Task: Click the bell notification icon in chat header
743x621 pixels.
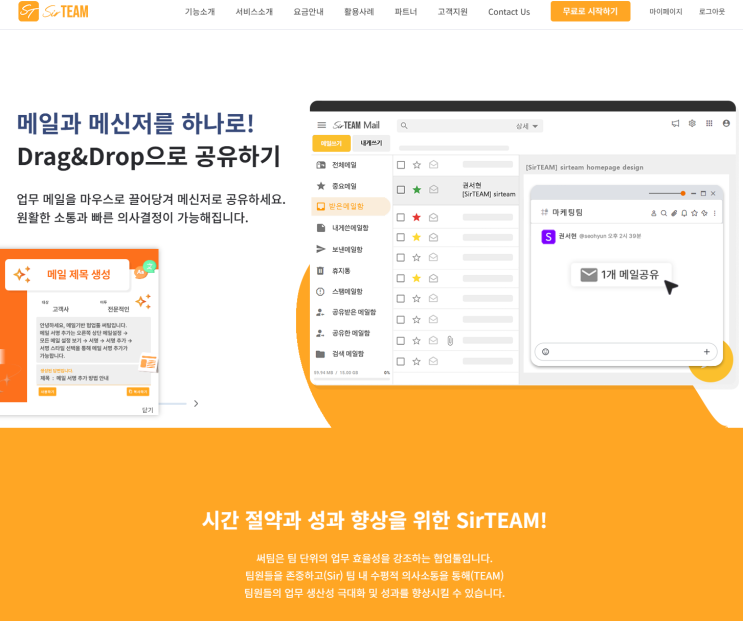Action: (x=684, y=213)
